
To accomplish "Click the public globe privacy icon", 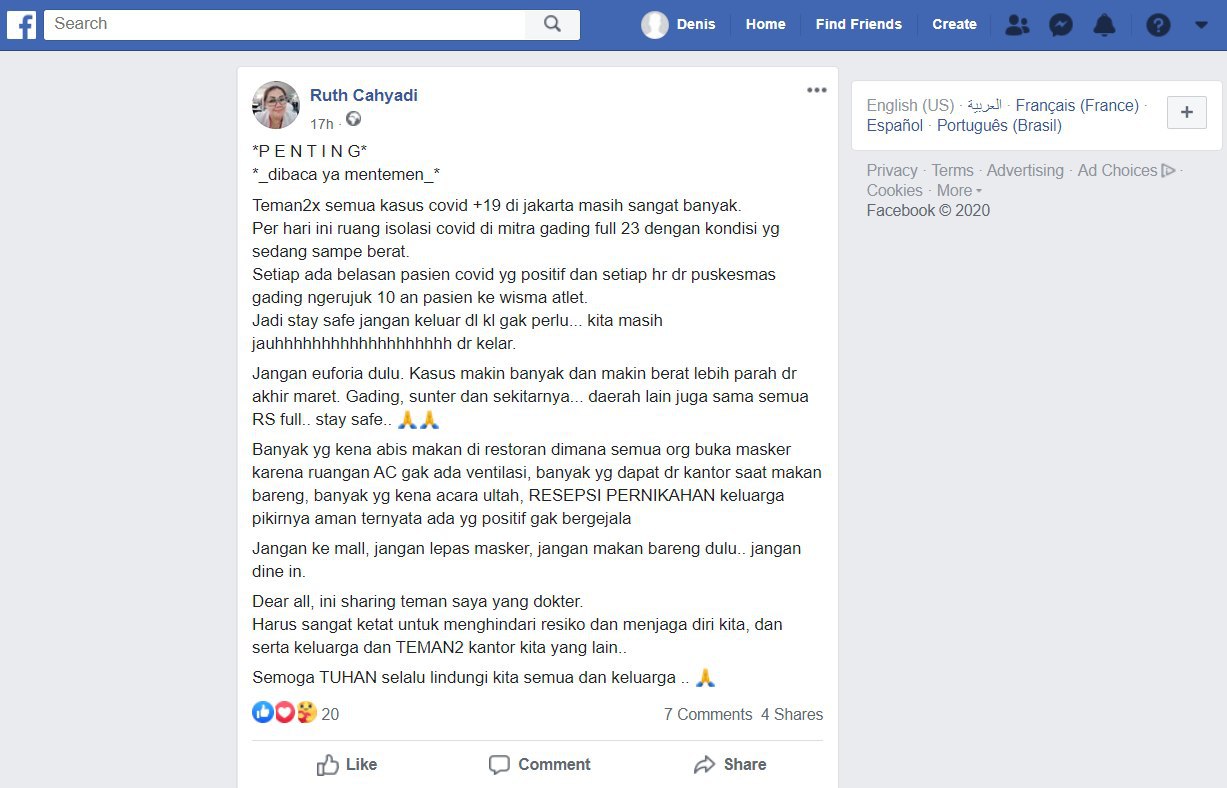I will click(x=353, y=119).
